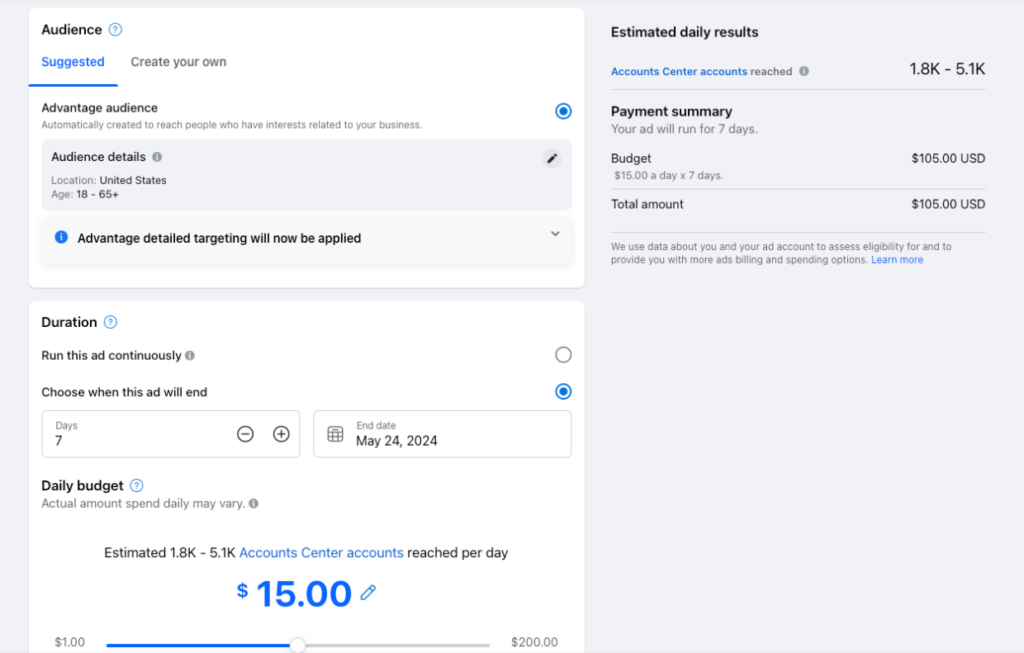1024x653 pixels.
Task: Select Choose when this ad will end radio button
Action: [563, 391]
